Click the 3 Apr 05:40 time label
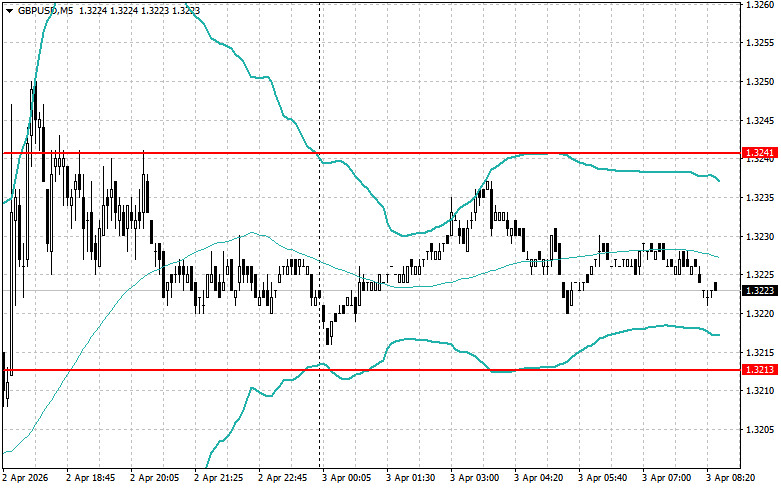The image size is (781, 489). coord(603,478)
